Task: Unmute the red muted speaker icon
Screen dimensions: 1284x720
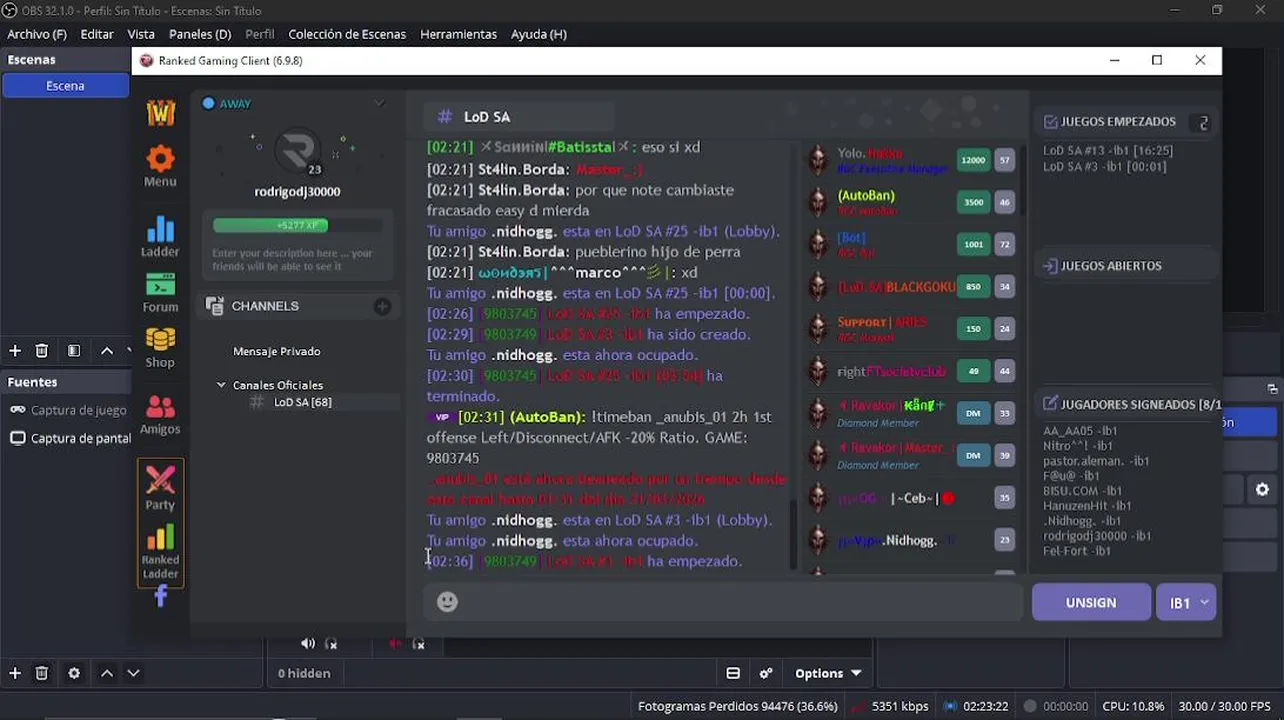Action: coord(395,644)
